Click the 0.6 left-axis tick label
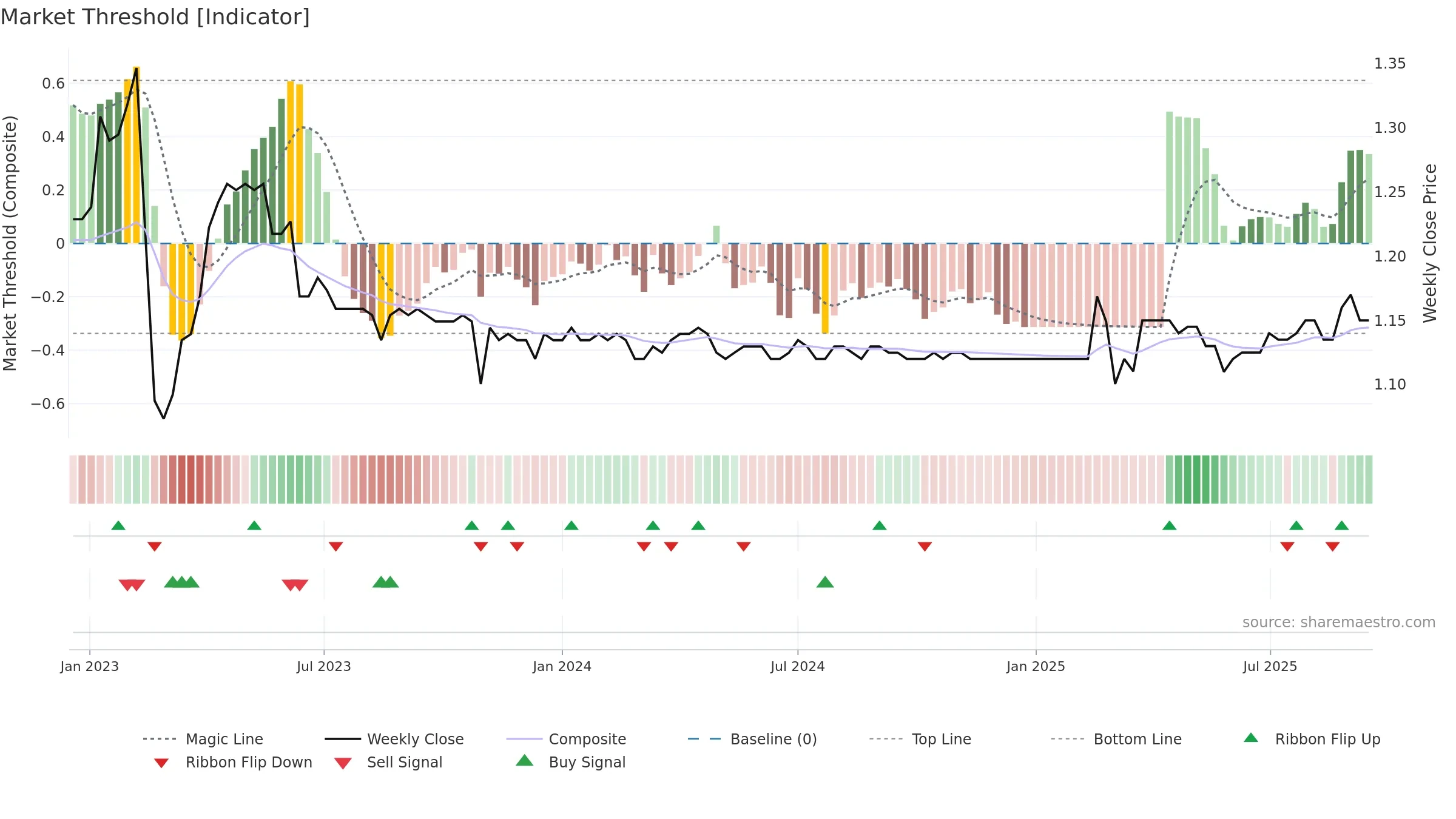Viewport: 1456px width, 819px height. [53, 84]
